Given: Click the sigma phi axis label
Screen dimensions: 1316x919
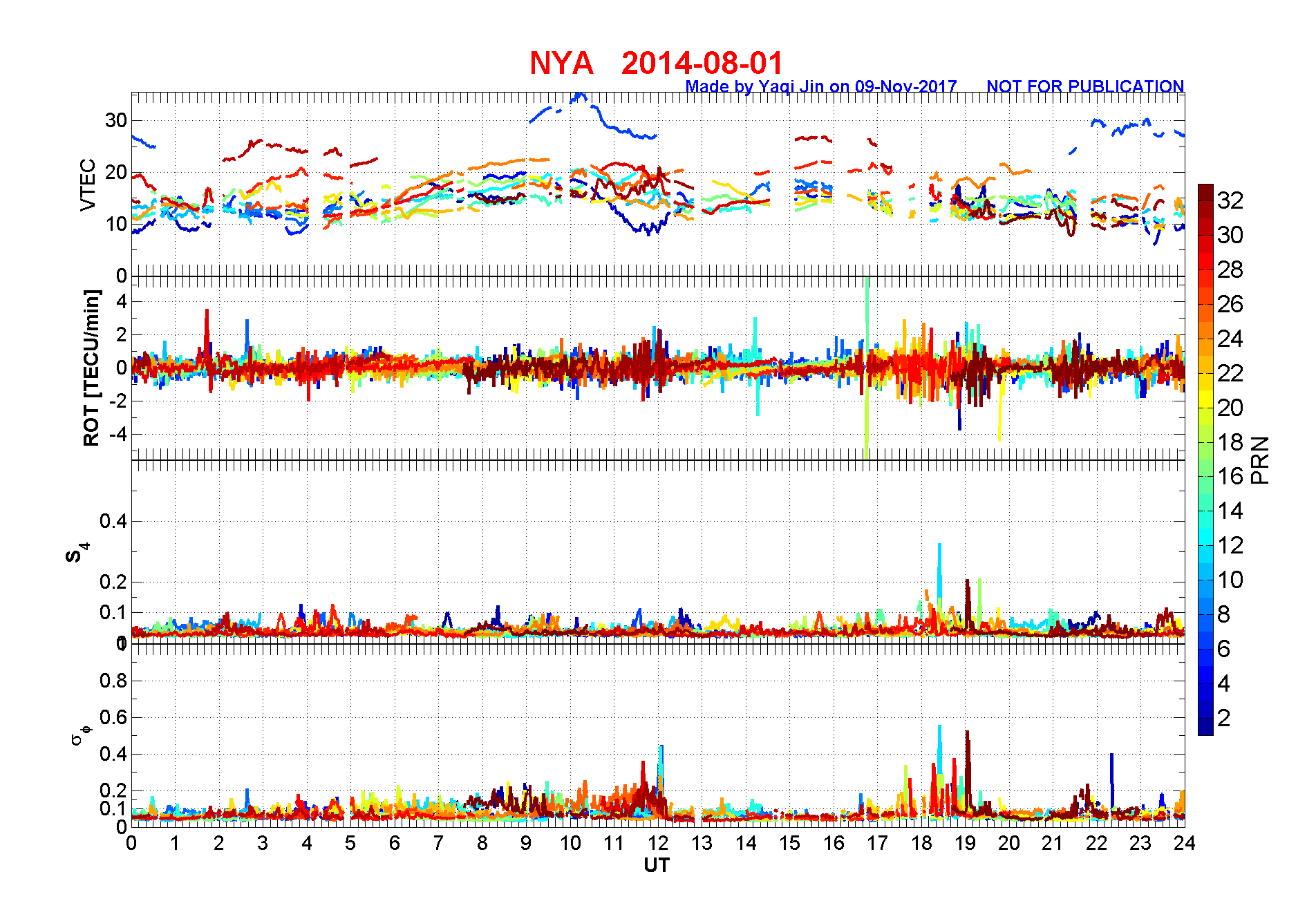Looking at the screenshot, I should (x=80, y=735).
